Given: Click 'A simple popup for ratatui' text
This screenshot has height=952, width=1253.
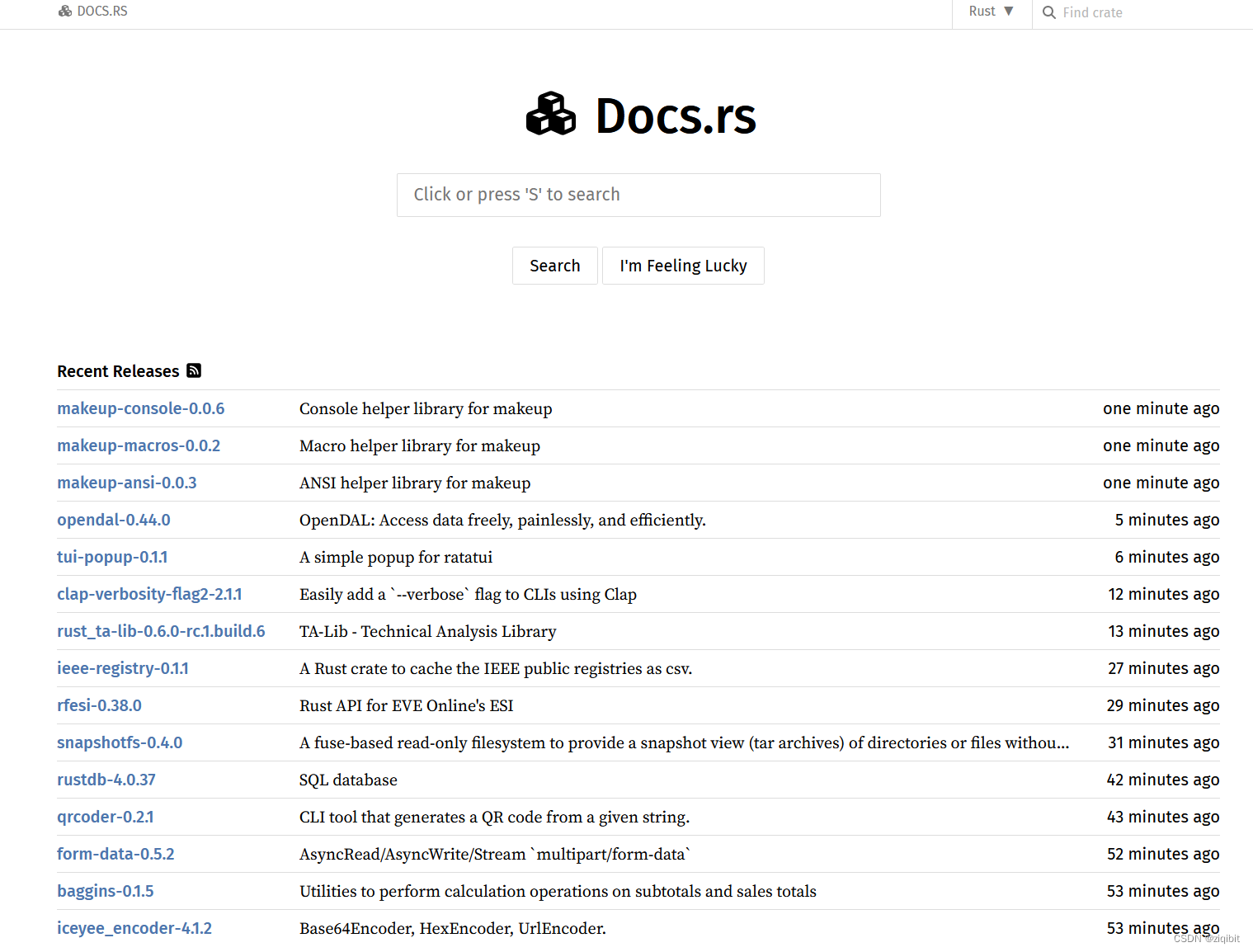Looking at the screenshot, I should tap(396, 557).
